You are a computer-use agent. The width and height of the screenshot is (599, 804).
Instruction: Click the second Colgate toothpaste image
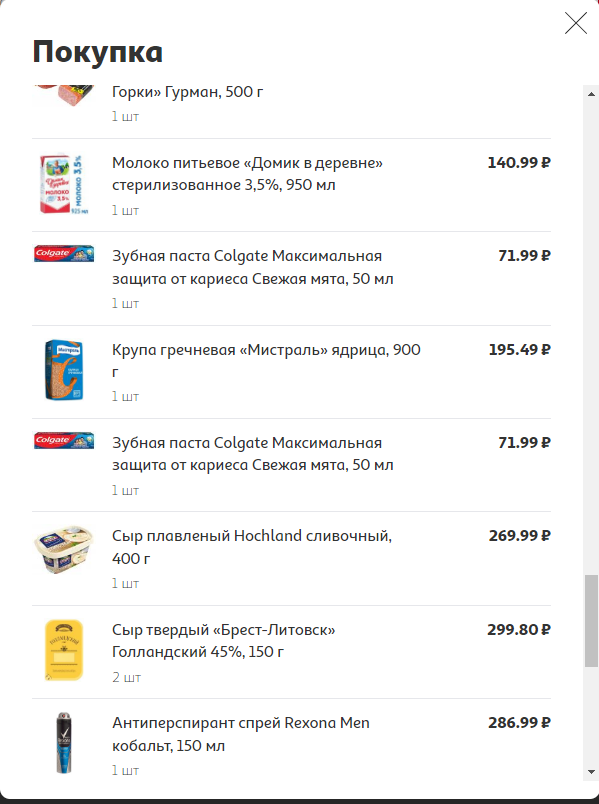(64, 440)
